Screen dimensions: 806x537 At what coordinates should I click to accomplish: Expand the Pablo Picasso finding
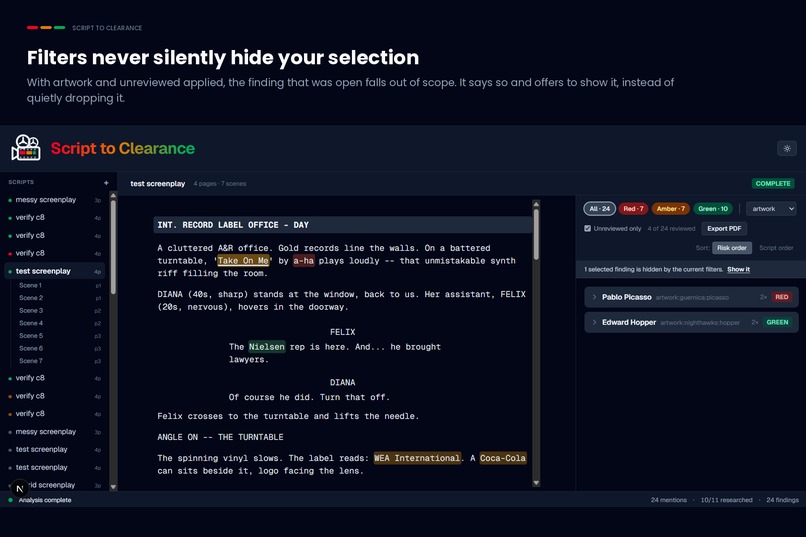point(691,297)
